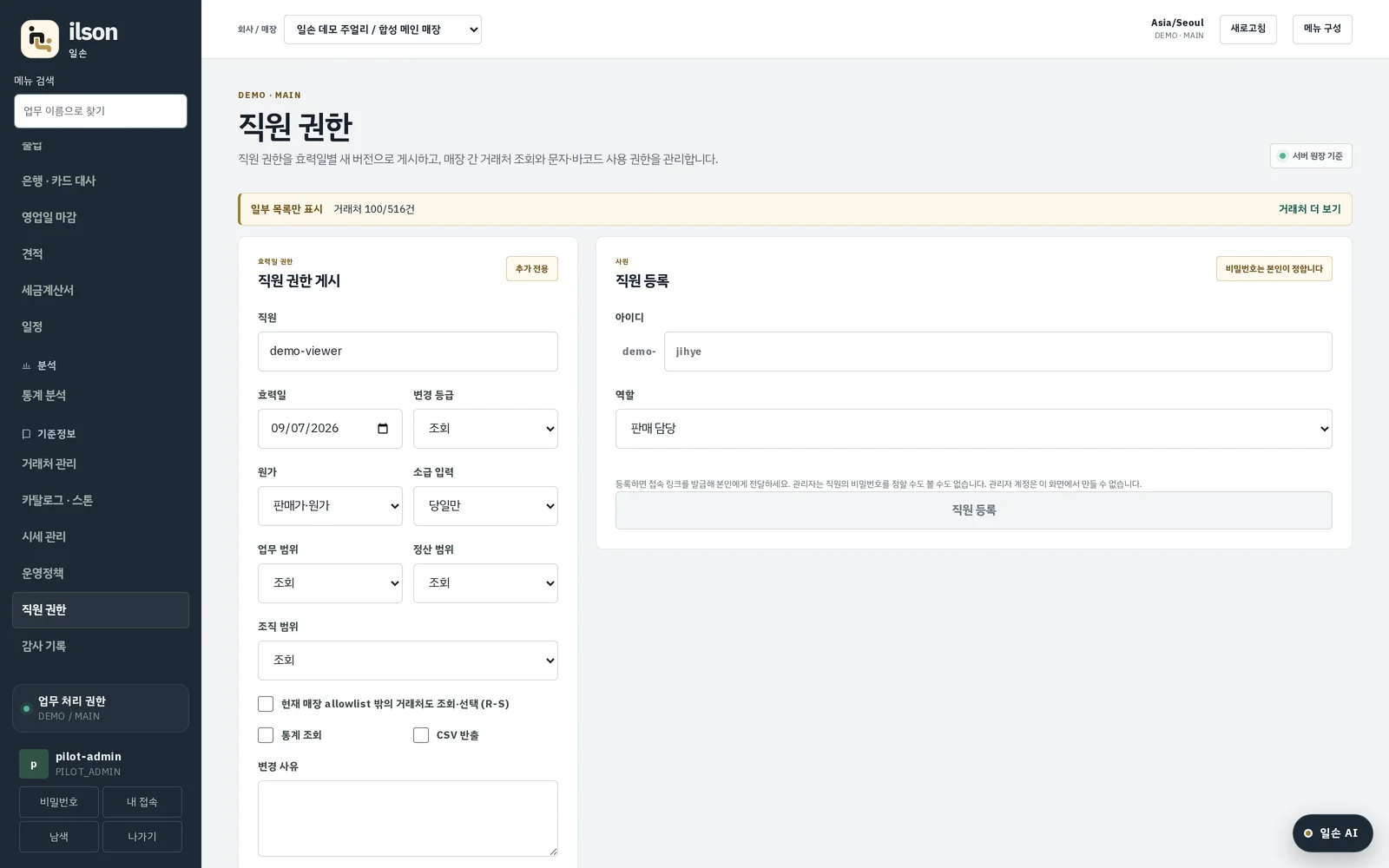1389x868 pixels.
Task: Open the calendar picker in 효력일 field
Action: (383, 429)
